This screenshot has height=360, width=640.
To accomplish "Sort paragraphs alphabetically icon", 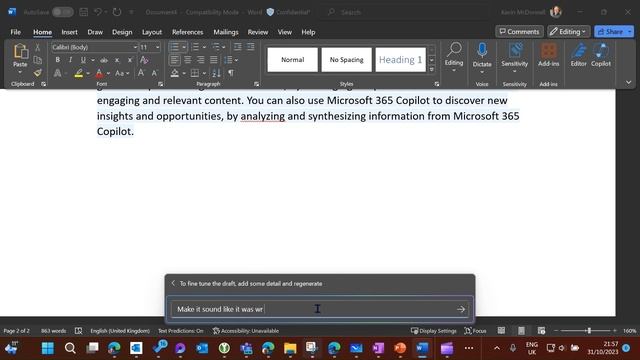I will (x=216, y=73).
